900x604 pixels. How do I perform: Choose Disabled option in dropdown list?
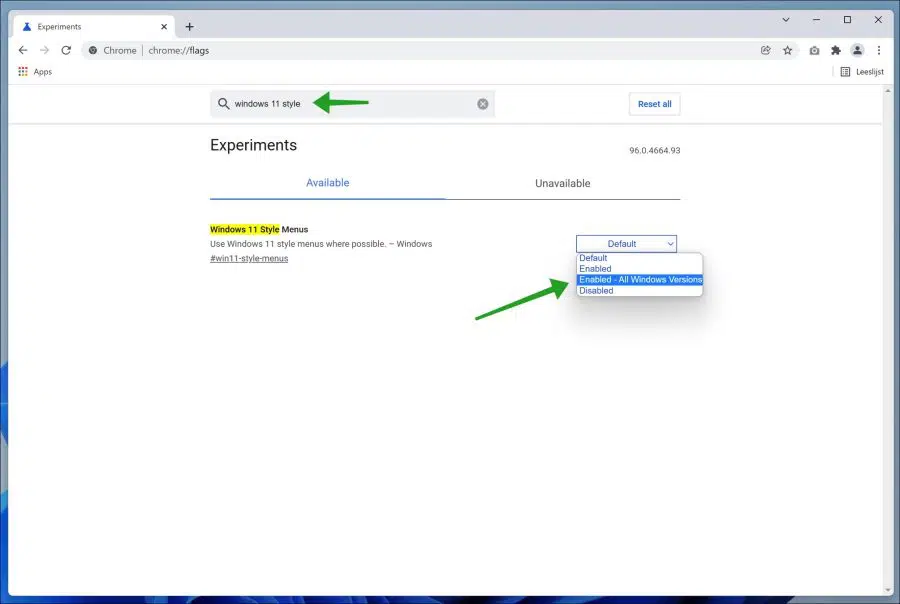[x=639, y=291]
